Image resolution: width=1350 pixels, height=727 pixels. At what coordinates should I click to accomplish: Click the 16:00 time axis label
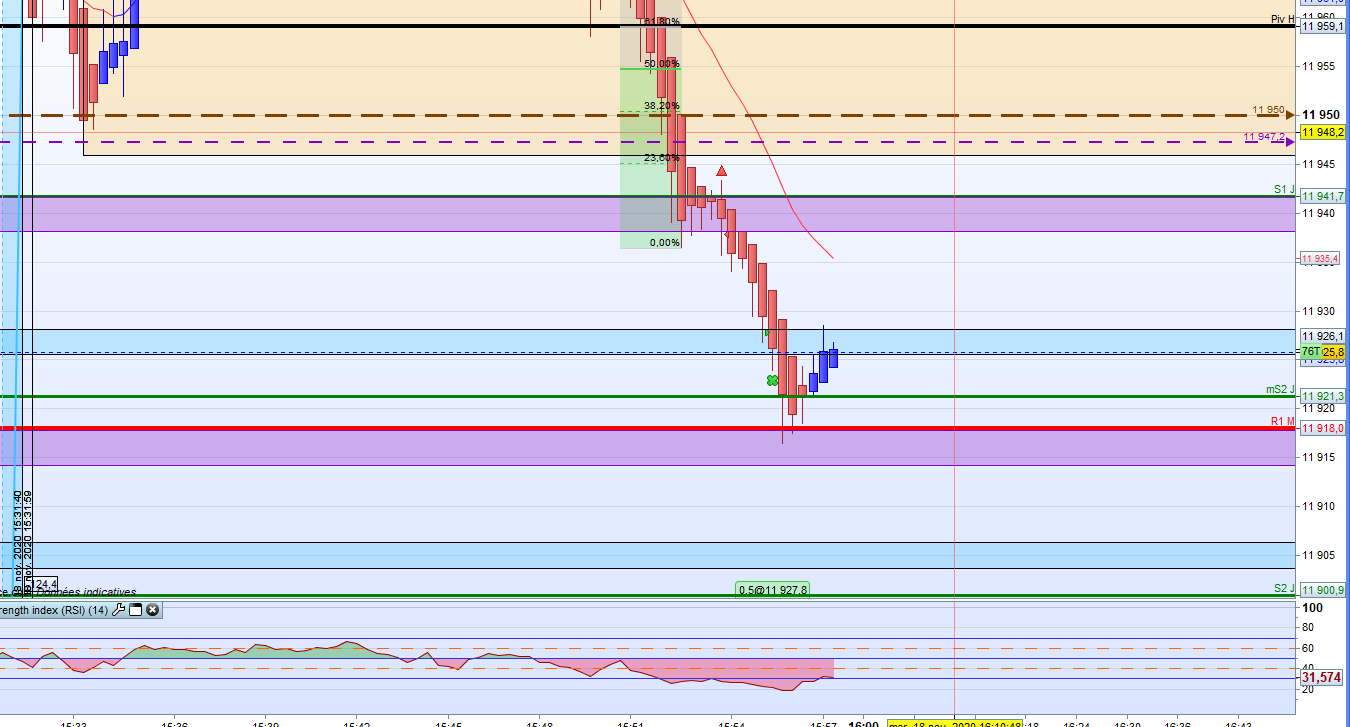tap(864, 725)
